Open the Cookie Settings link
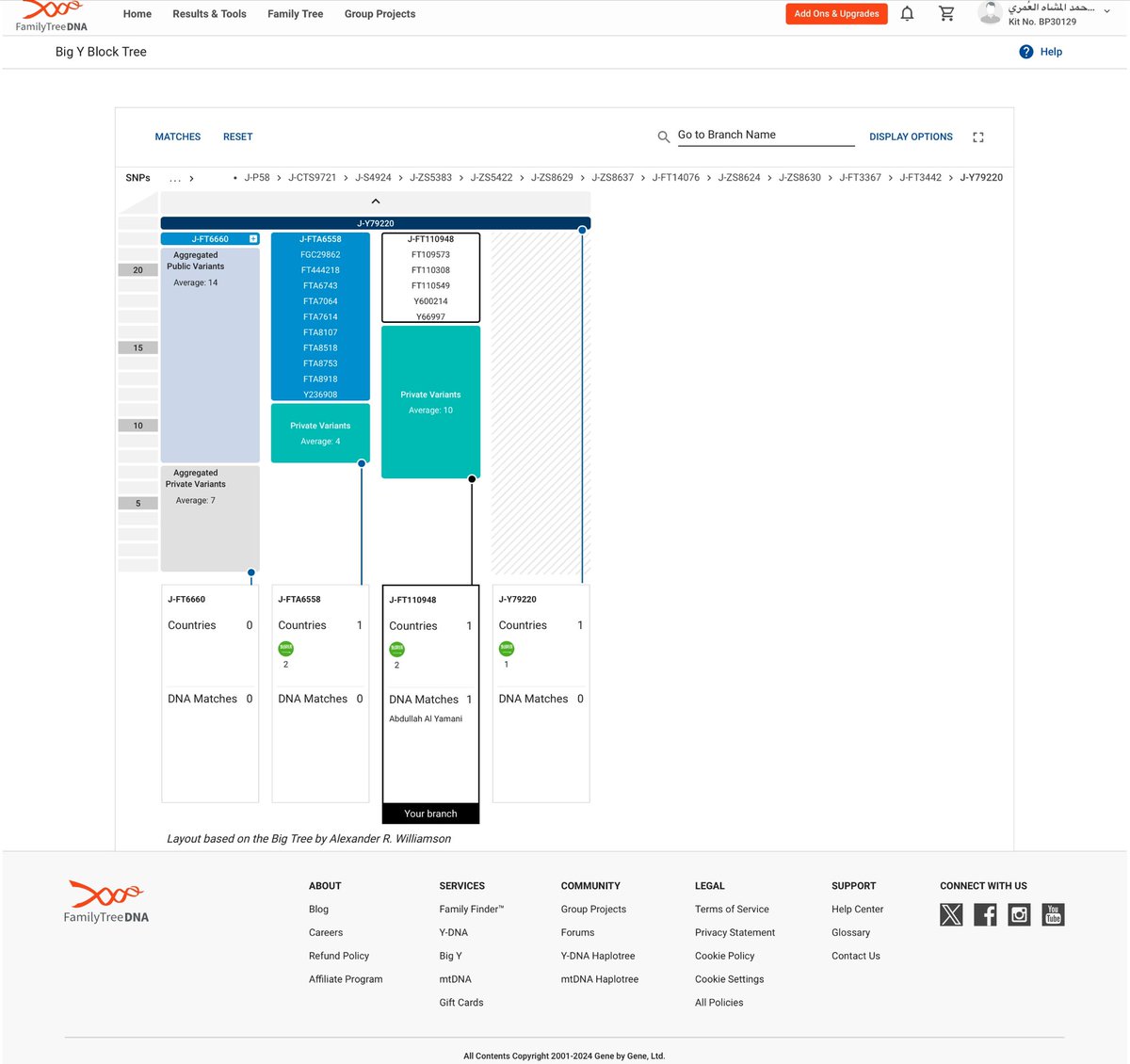Viewport: 1130px width, 1064px height. 729,979
